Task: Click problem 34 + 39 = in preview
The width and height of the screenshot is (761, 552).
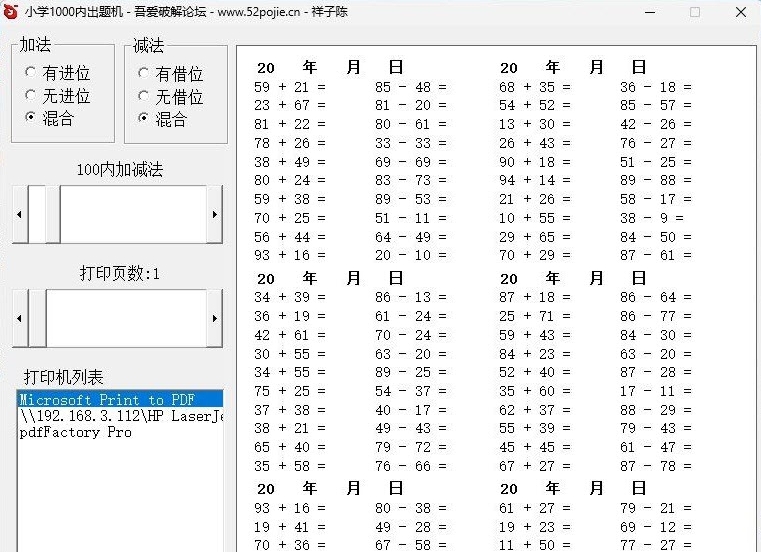Action: click(290, 297)
